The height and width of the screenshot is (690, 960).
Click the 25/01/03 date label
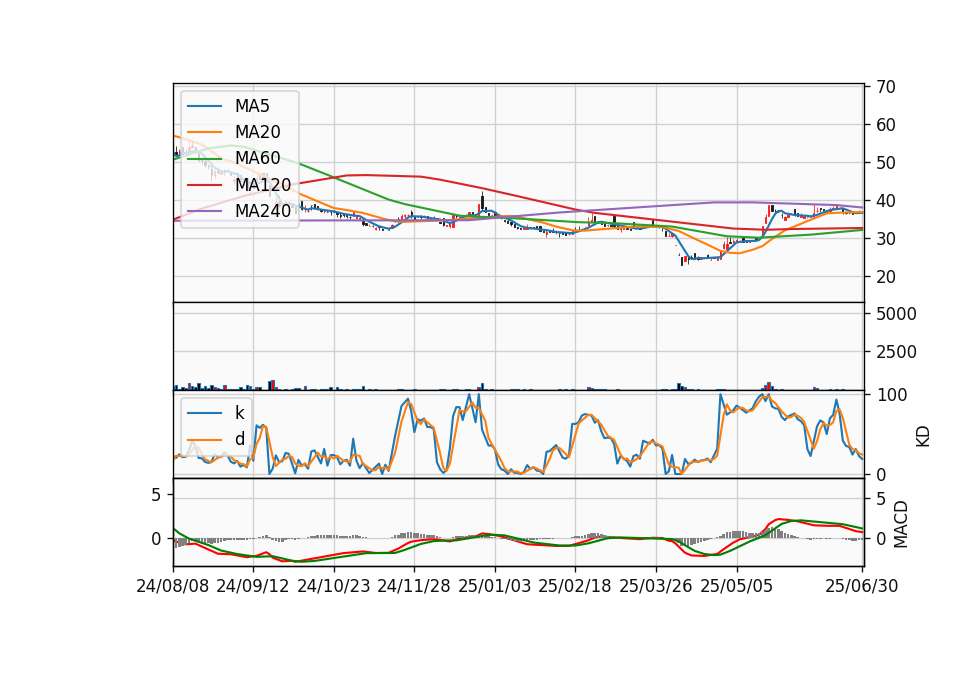[x=495, y=586]
